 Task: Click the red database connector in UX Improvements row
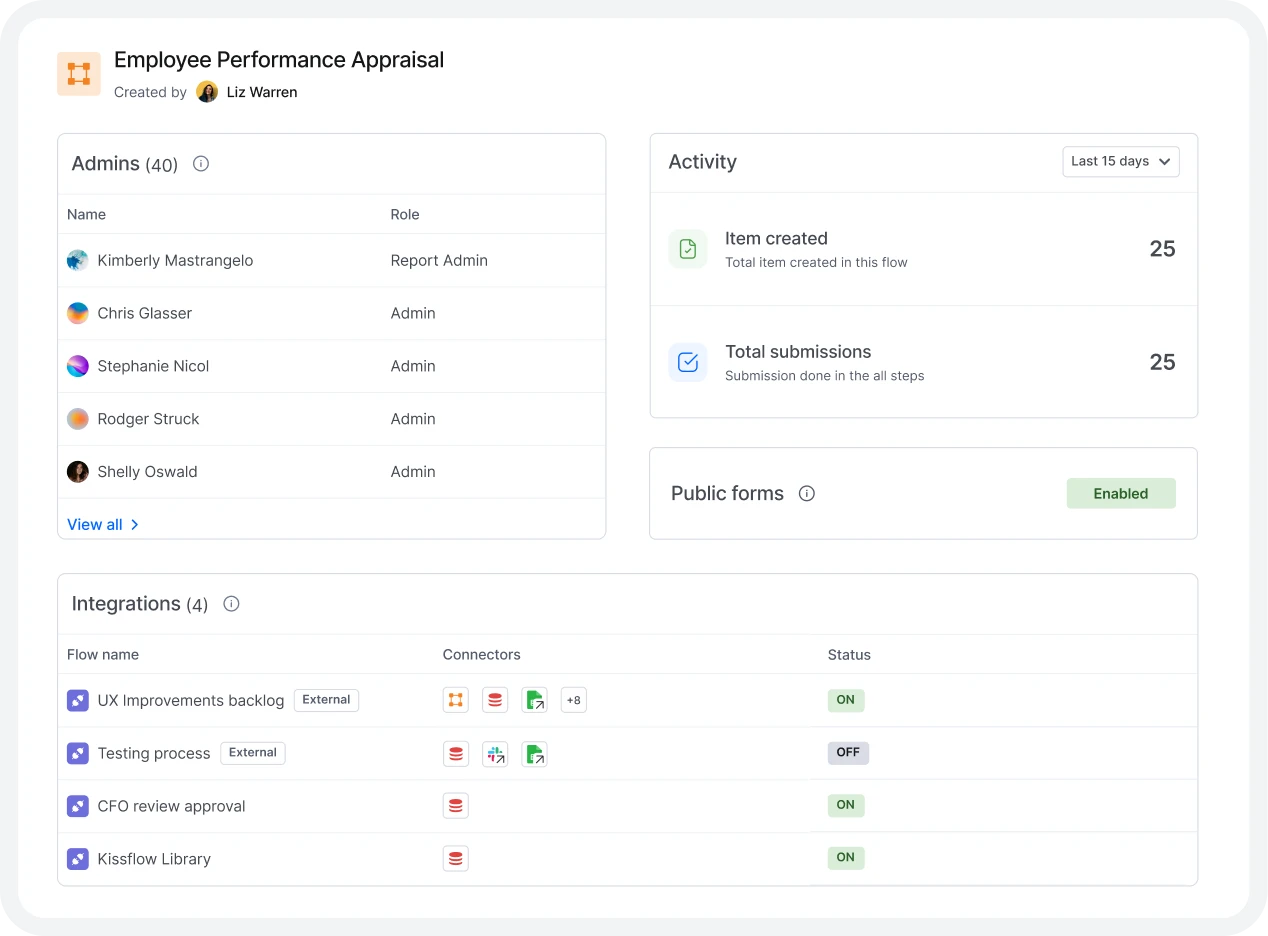495,700
